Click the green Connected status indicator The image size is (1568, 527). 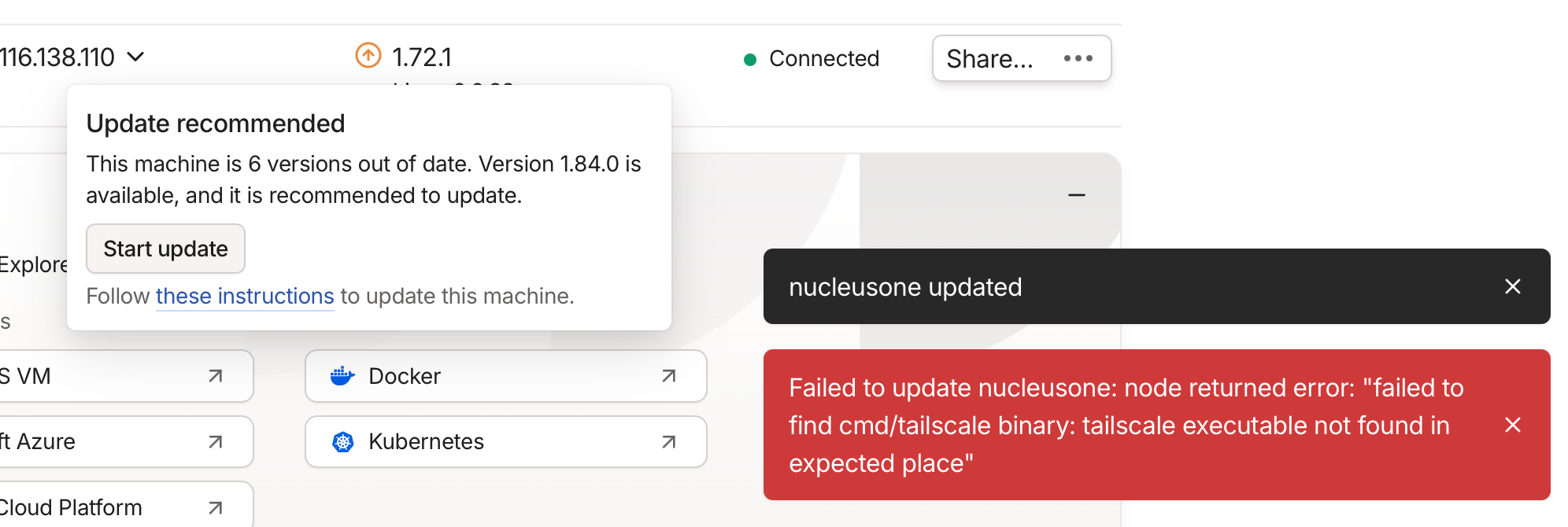(x=750, y=59)
